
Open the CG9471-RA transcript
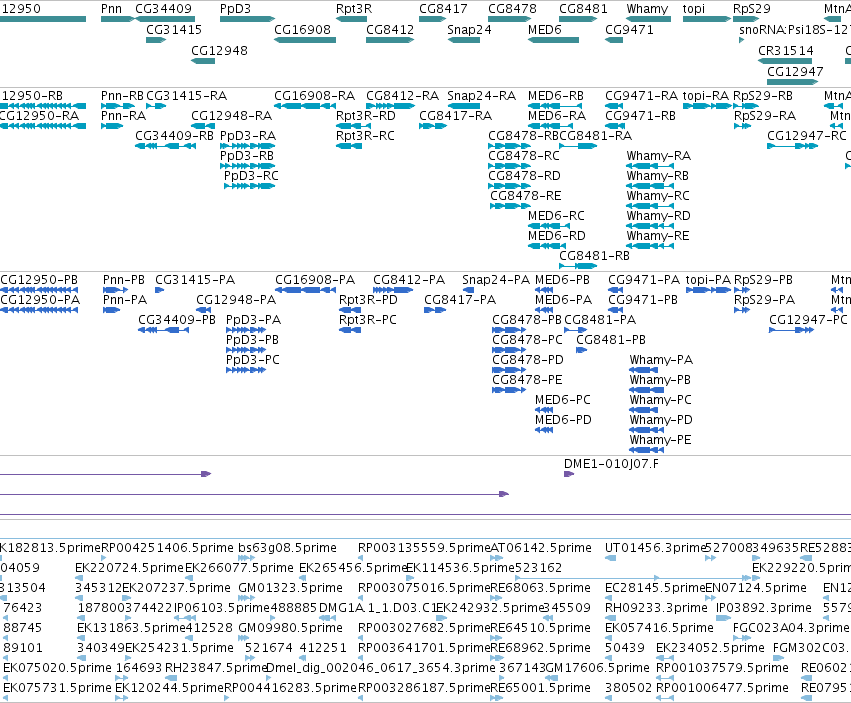(x=614, y=106)
